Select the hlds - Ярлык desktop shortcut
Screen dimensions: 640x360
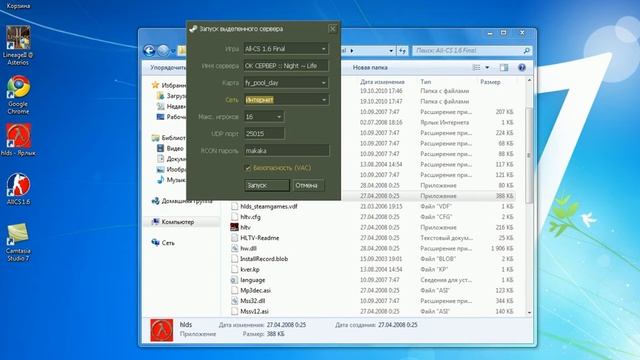(x=18, y=140)
